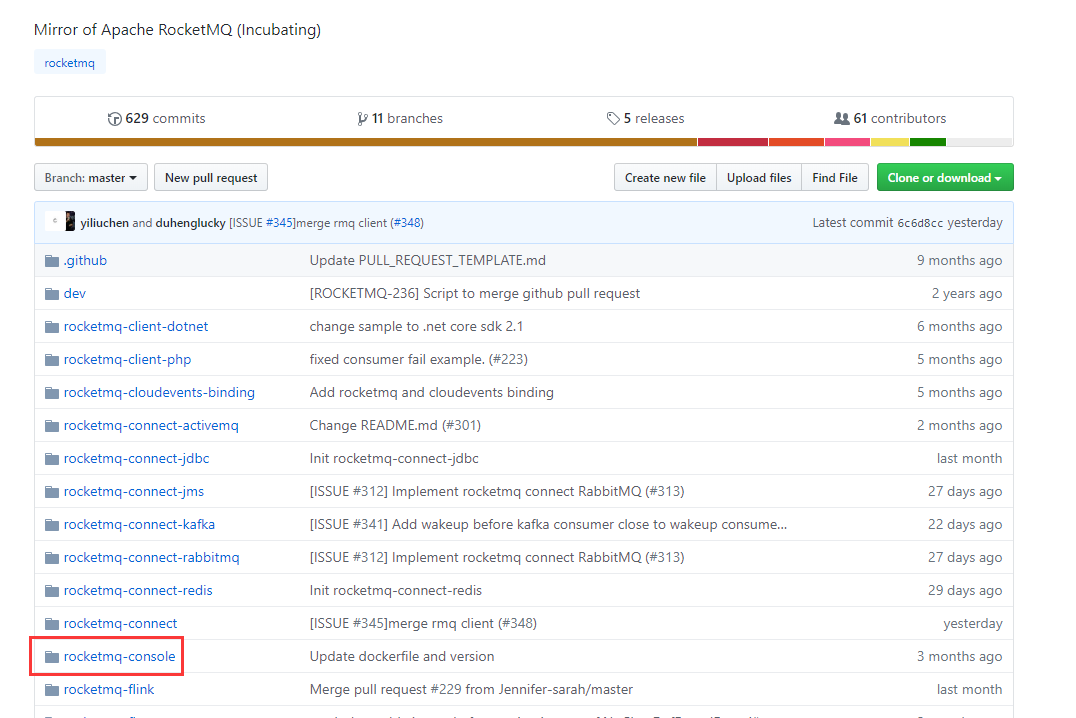This screenshot has width=1076, height=718.
Task: Open pull request #348 link in commit header
Action: 408,222
